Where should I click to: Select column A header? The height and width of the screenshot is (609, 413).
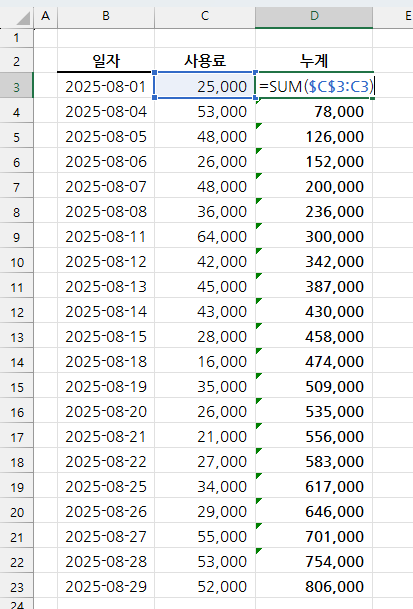[45, 17]
